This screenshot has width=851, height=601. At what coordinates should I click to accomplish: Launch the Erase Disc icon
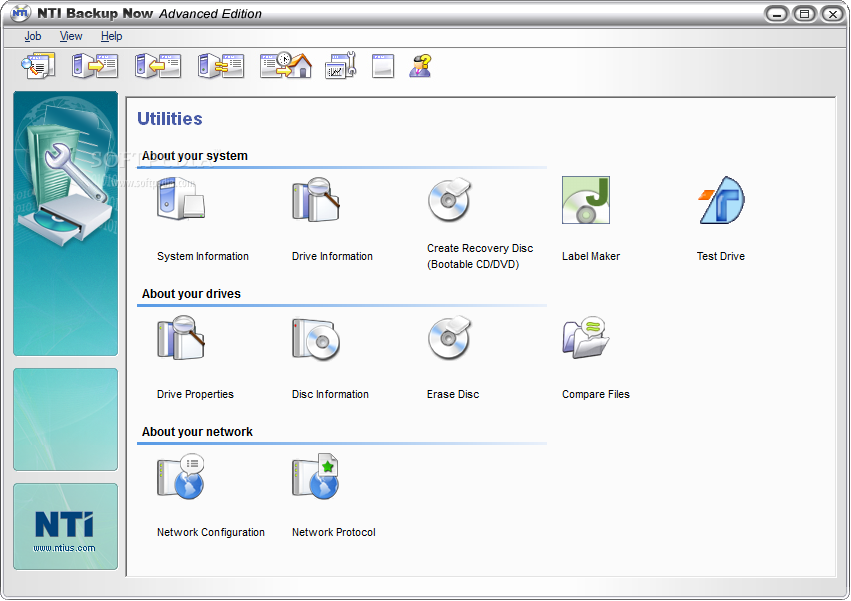point(449,338)
